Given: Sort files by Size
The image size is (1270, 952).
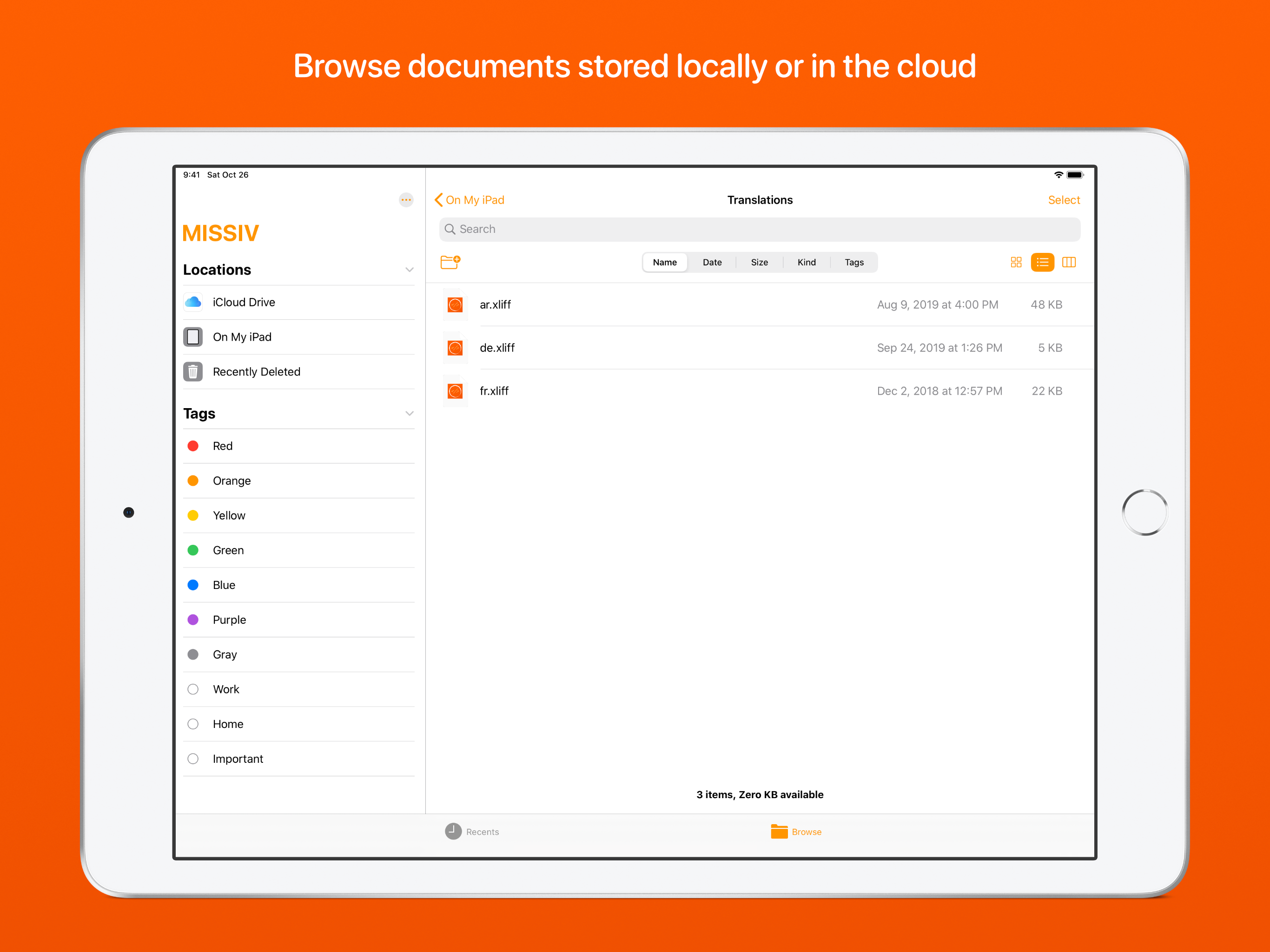Looking at the screenshot, I should (x=759, y=262).
